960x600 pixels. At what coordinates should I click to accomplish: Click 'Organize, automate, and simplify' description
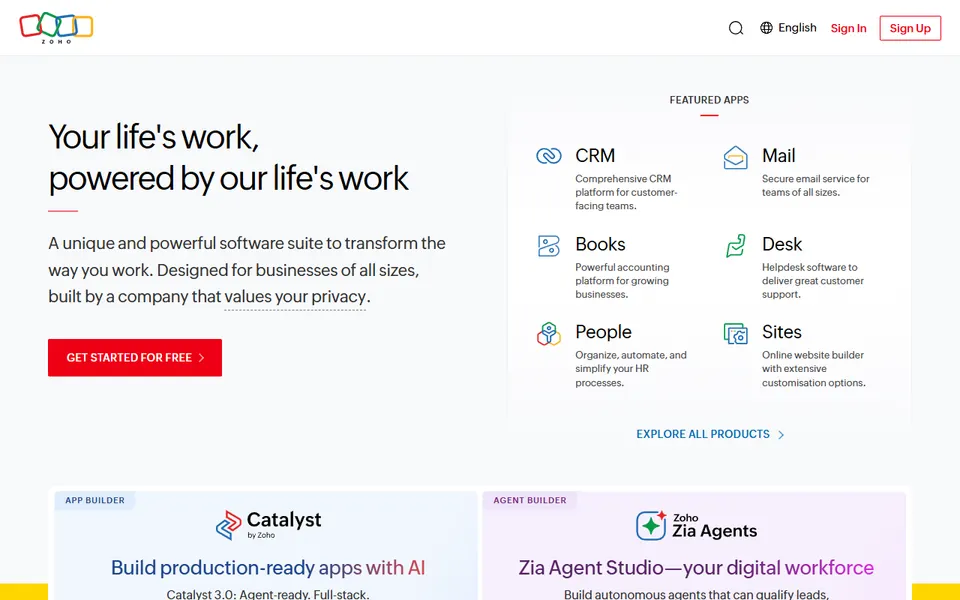[631, 369]
